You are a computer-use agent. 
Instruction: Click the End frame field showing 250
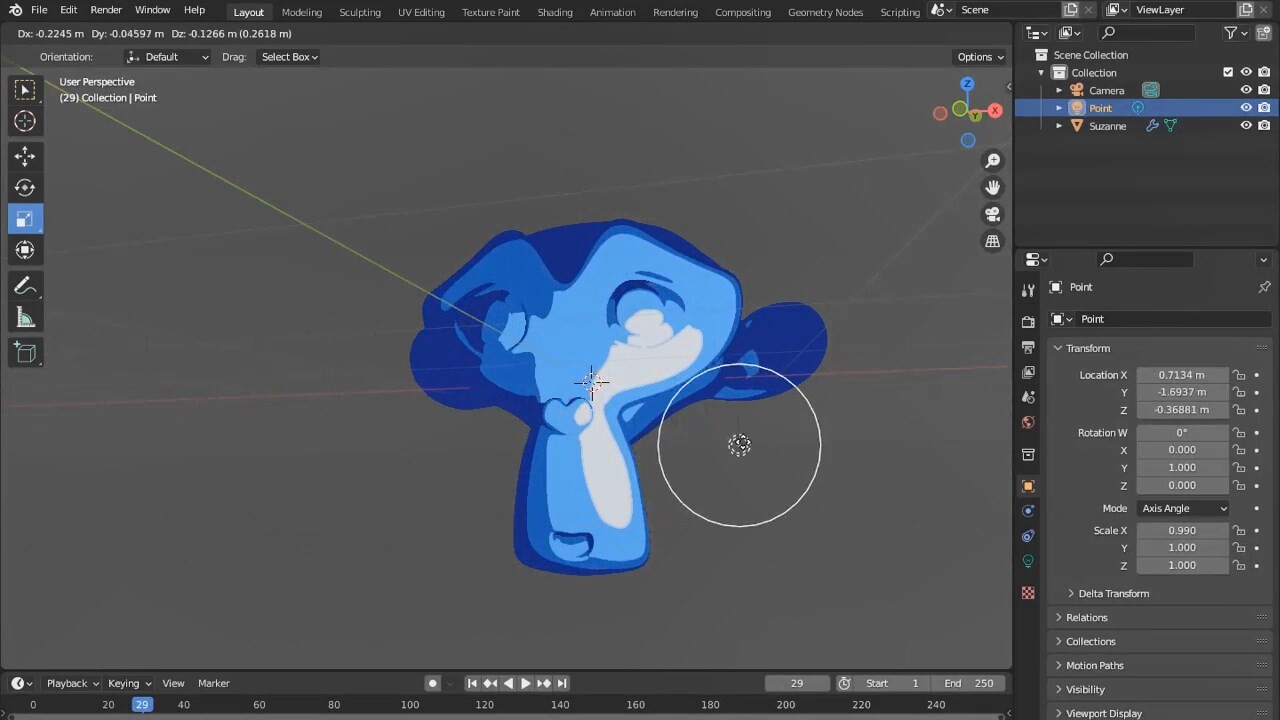click(968, 683)
